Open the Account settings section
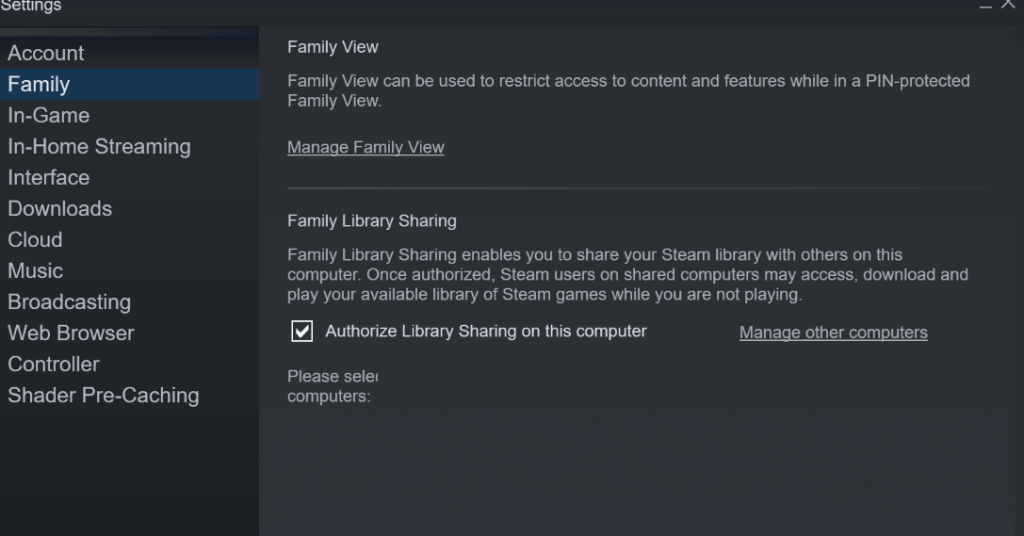The image size is (1024, 536). point(46,53)
